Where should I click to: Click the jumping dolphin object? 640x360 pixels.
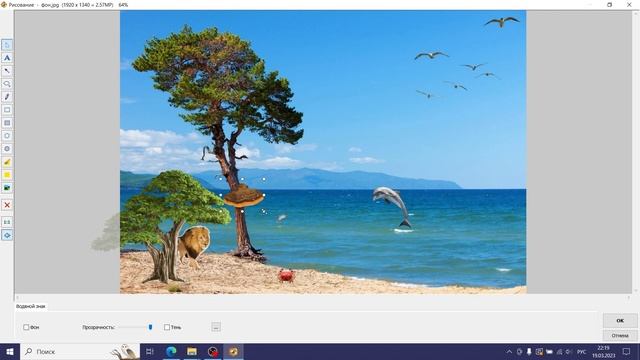click(392, 207)
